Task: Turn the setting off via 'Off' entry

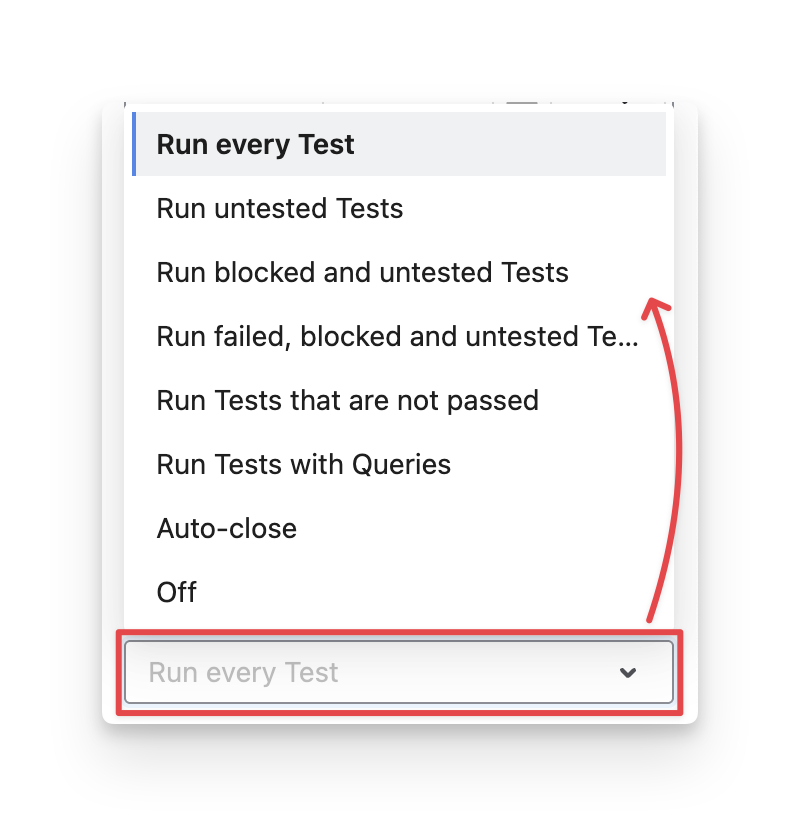Action: [177, 593]
